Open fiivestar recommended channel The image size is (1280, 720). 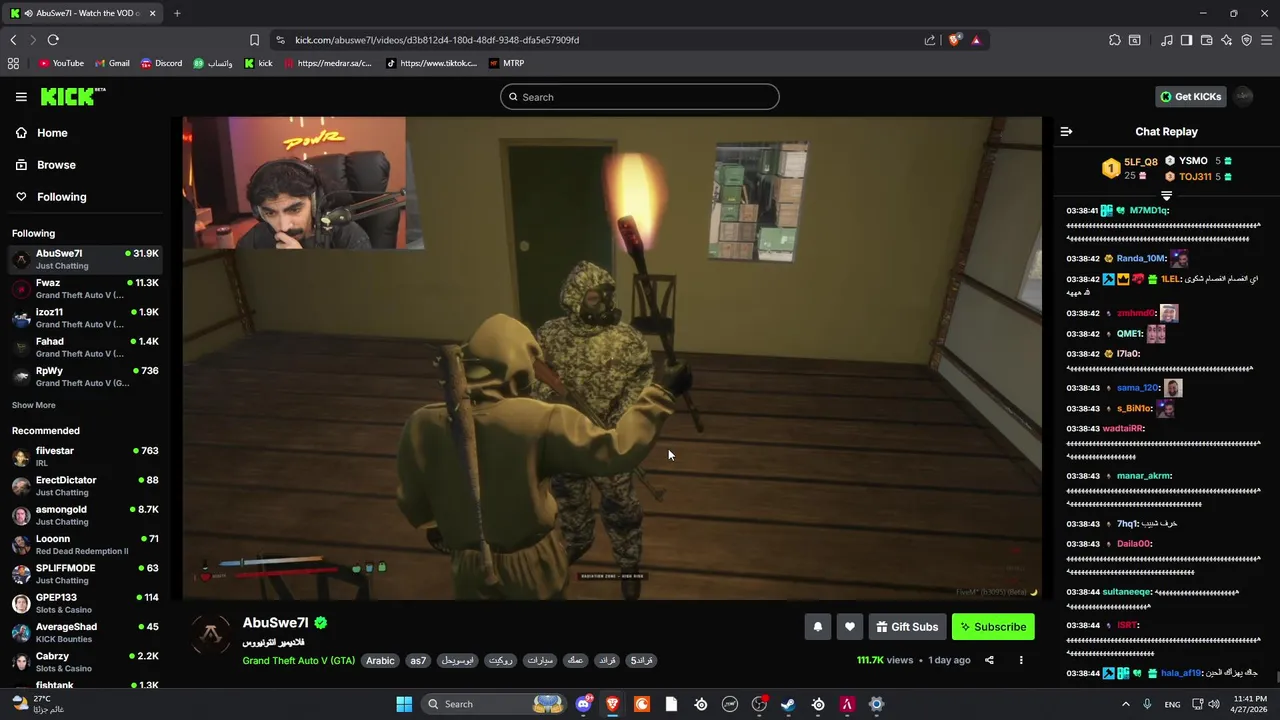click(x=84, y=457)
